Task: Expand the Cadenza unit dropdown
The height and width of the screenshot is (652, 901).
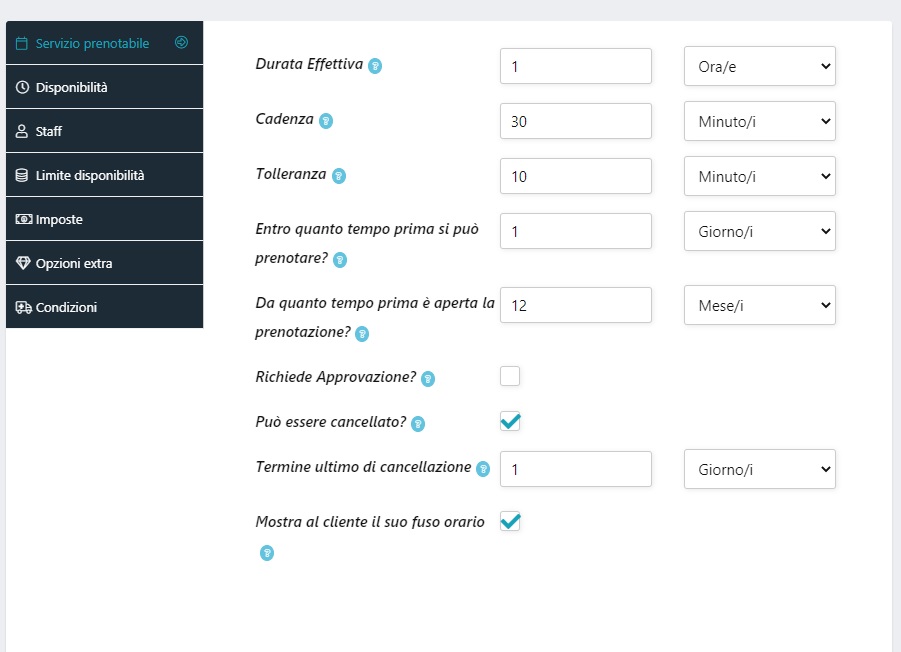Action: [759, 121]
